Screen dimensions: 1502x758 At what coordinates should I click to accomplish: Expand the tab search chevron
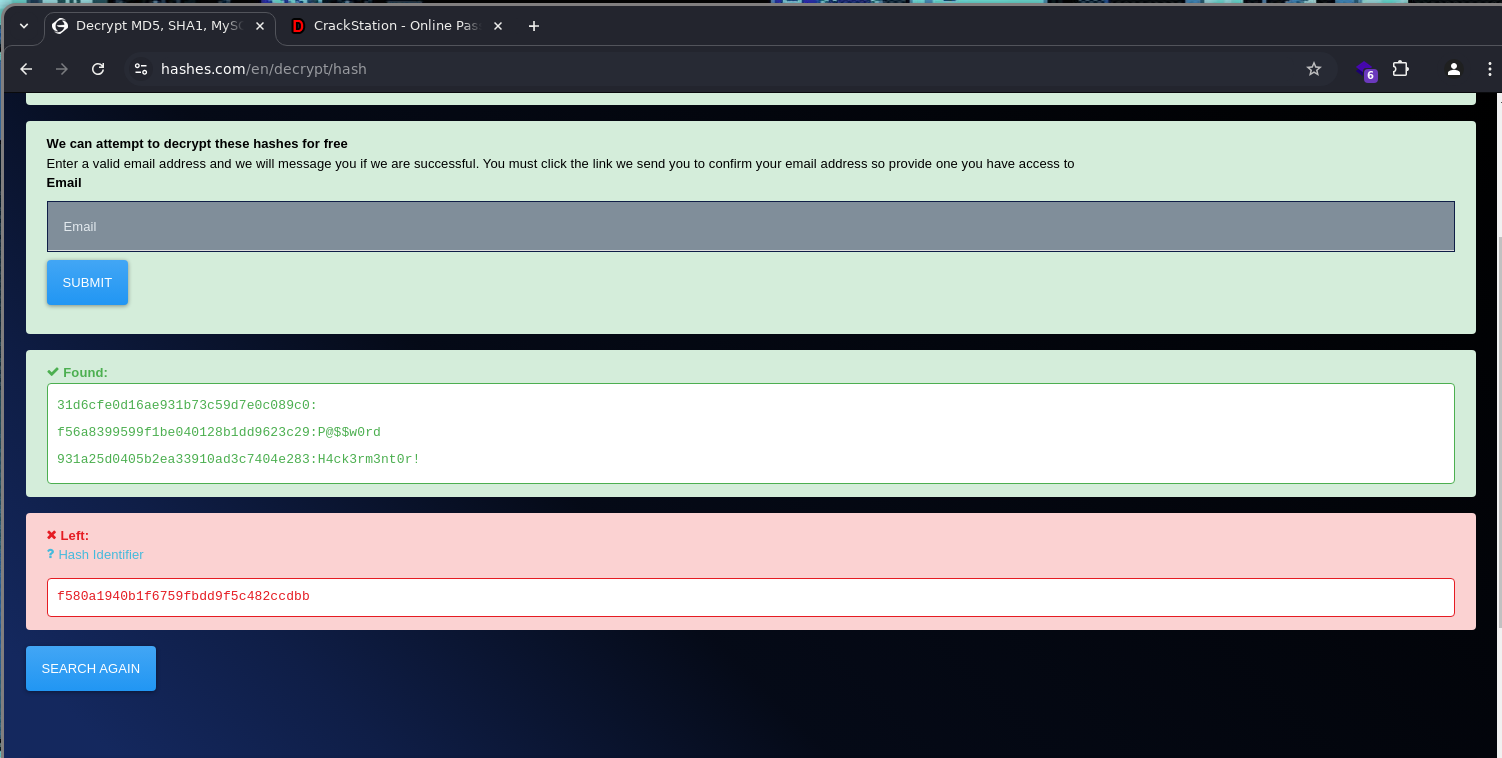click(24, 26)
